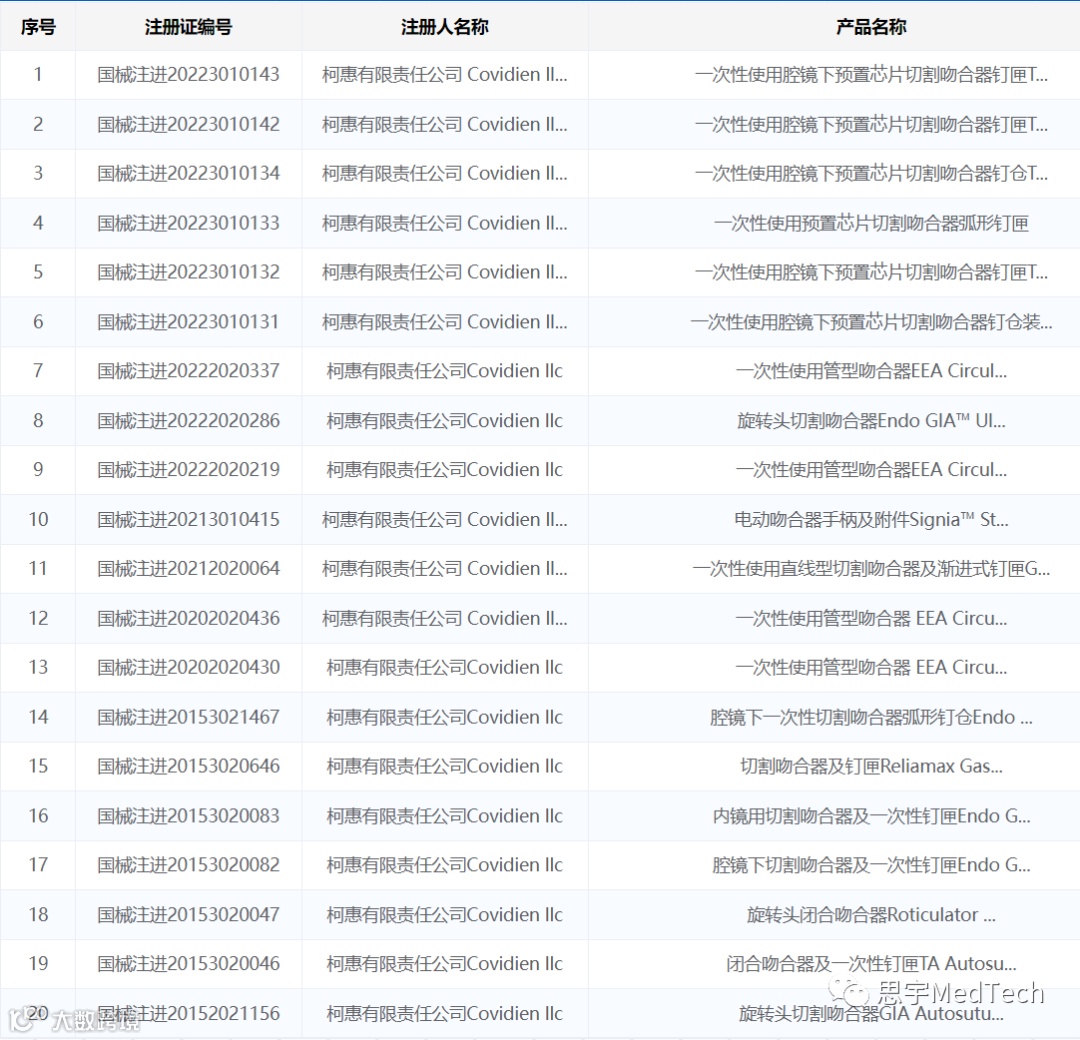The width and height of the screenshot is (1080, 1040).
Task: Select registration number 国械注进20153020047
Action: 188,914
